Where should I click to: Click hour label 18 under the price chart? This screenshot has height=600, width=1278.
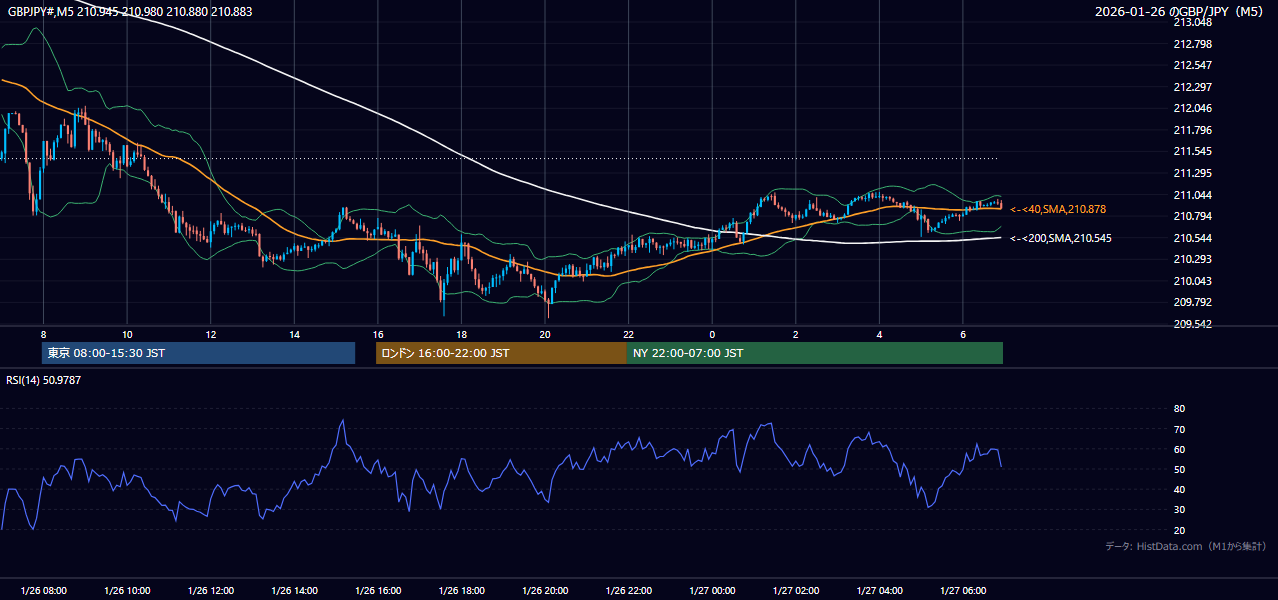[461, 334]
